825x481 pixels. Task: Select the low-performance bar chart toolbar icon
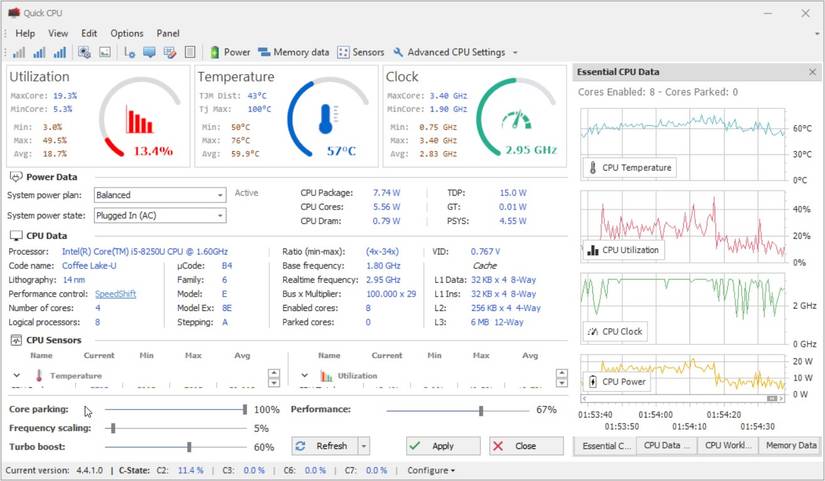19,52
